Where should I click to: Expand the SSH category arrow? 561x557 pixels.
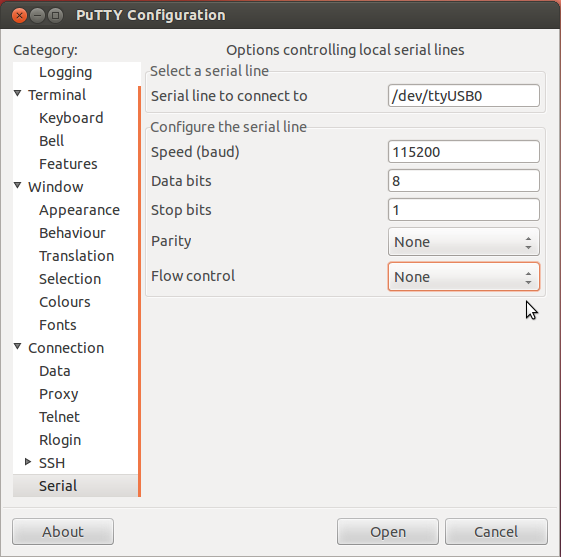(28, 462)
